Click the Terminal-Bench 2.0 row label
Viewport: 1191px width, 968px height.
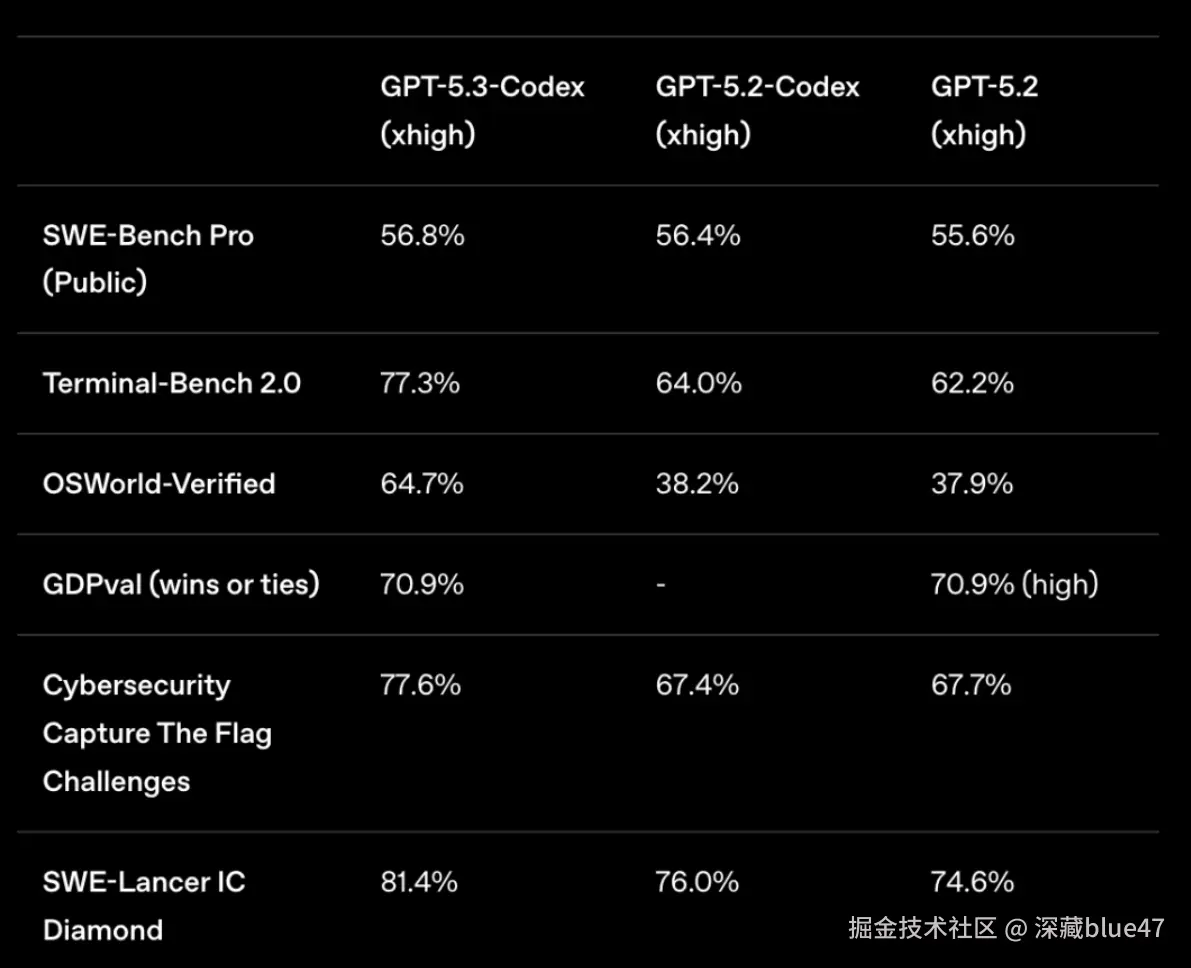[x=171, y=383]
